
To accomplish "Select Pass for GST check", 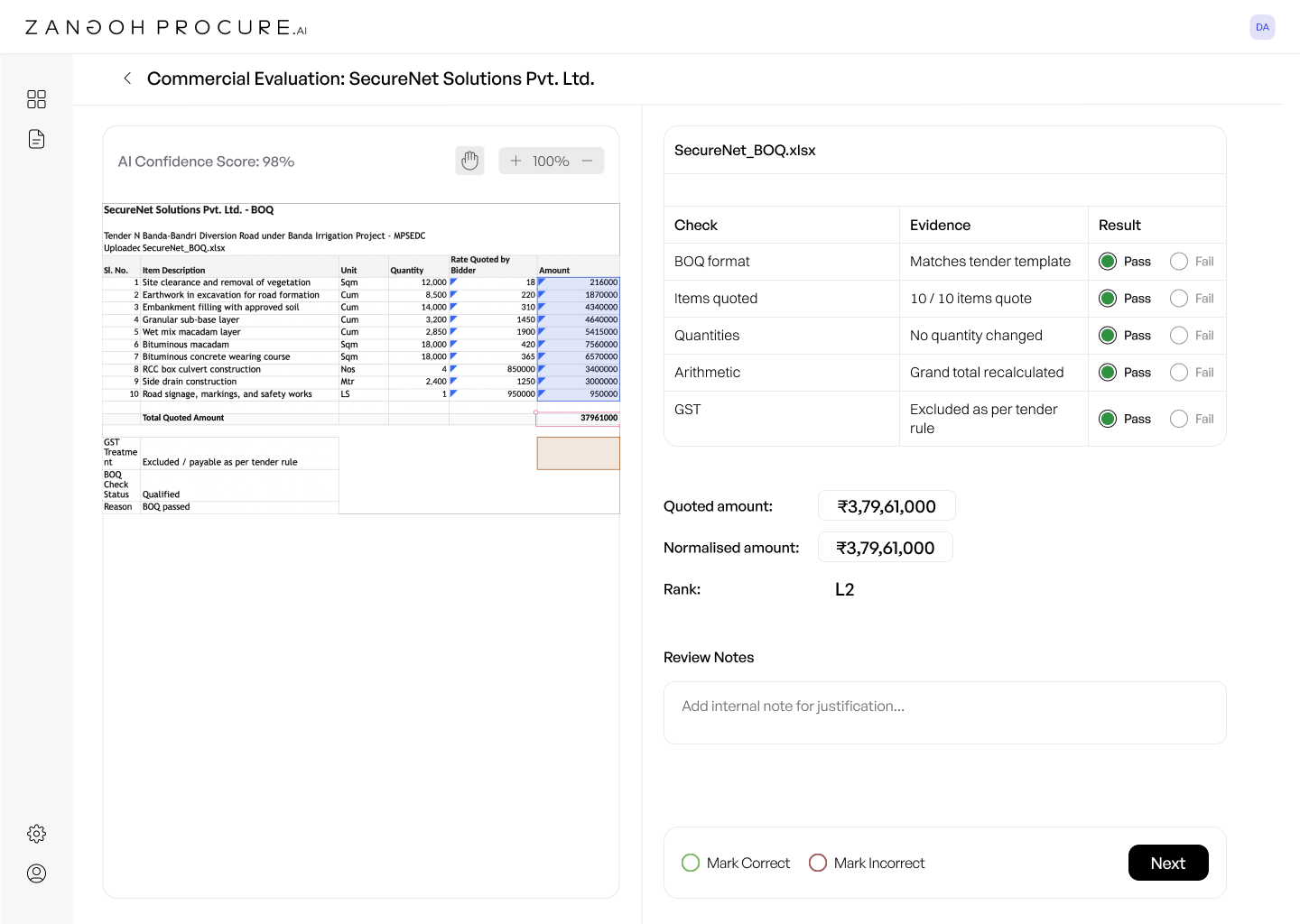I will click(1108, 419).
